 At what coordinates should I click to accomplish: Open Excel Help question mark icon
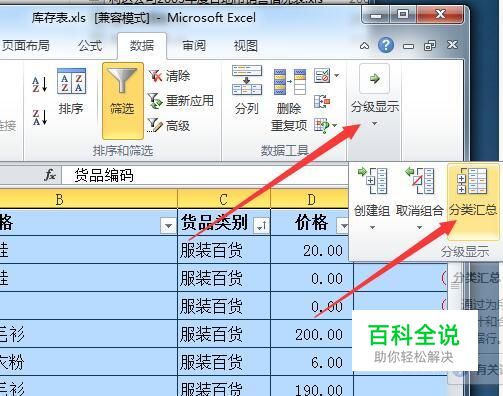pyautogui.click(x=386, y=45)
